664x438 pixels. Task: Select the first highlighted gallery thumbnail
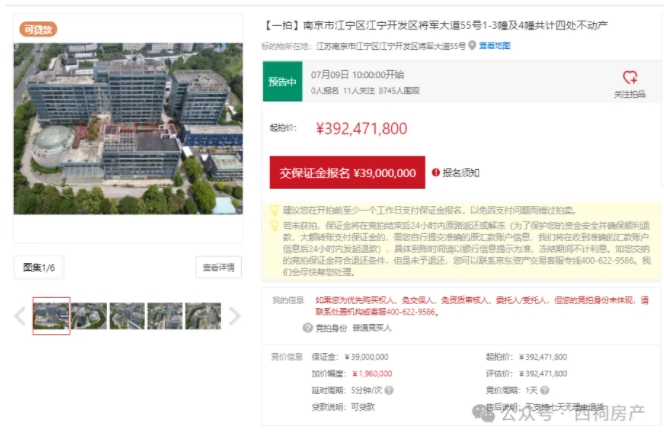coord(51,316)
